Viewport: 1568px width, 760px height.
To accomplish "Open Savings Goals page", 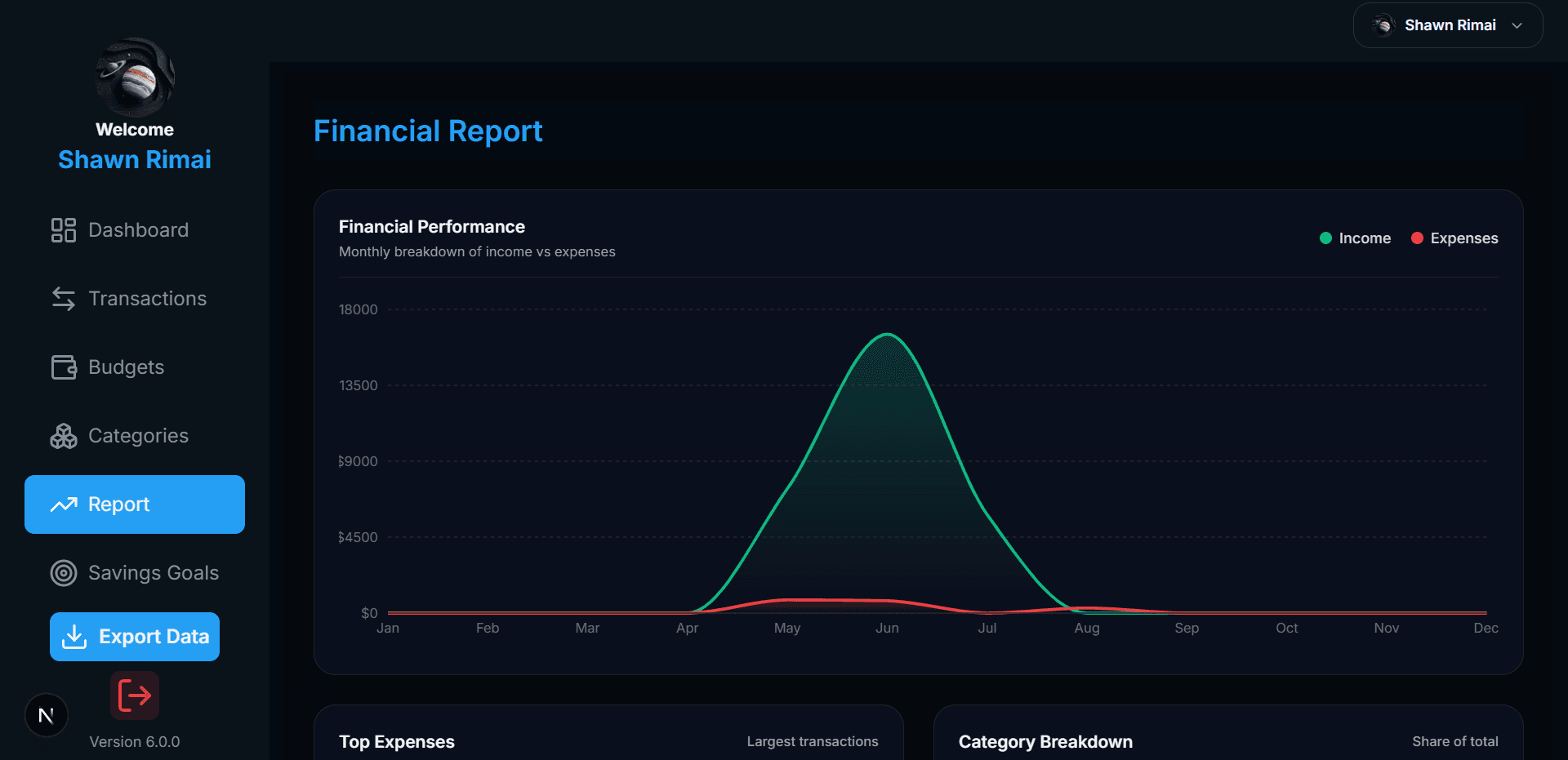I will click(135, 573).
